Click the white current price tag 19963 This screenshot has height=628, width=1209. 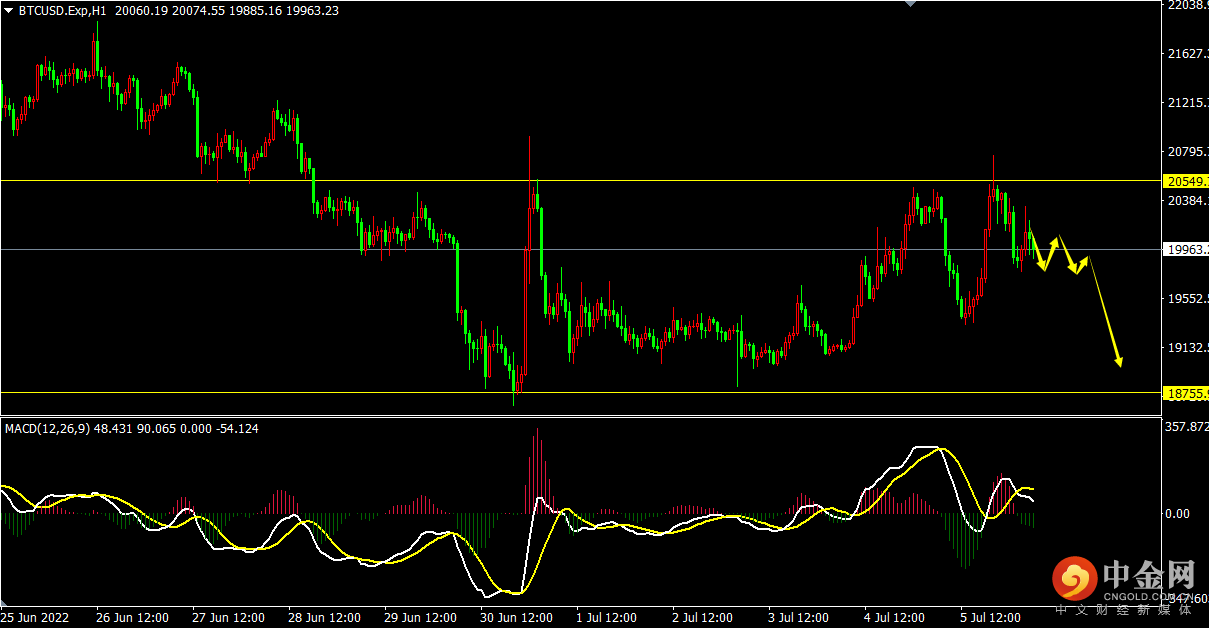[1186, 249]
